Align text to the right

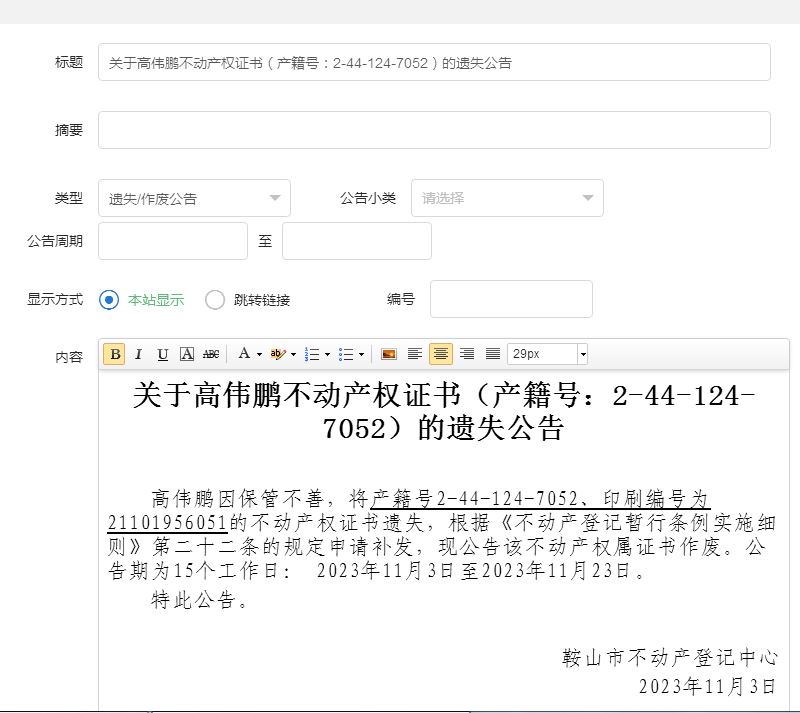[467, 354]
